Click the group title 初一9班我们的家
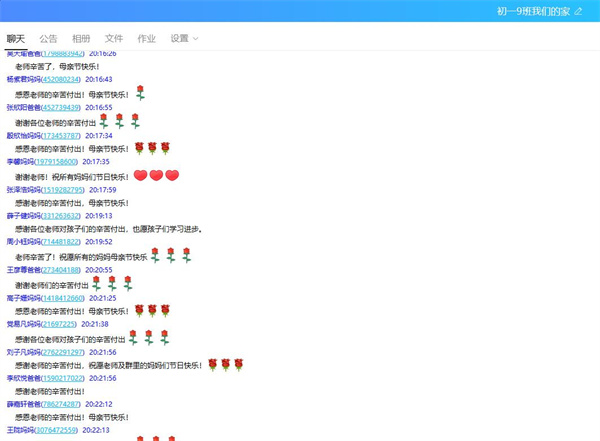 [x=532, y=11]
